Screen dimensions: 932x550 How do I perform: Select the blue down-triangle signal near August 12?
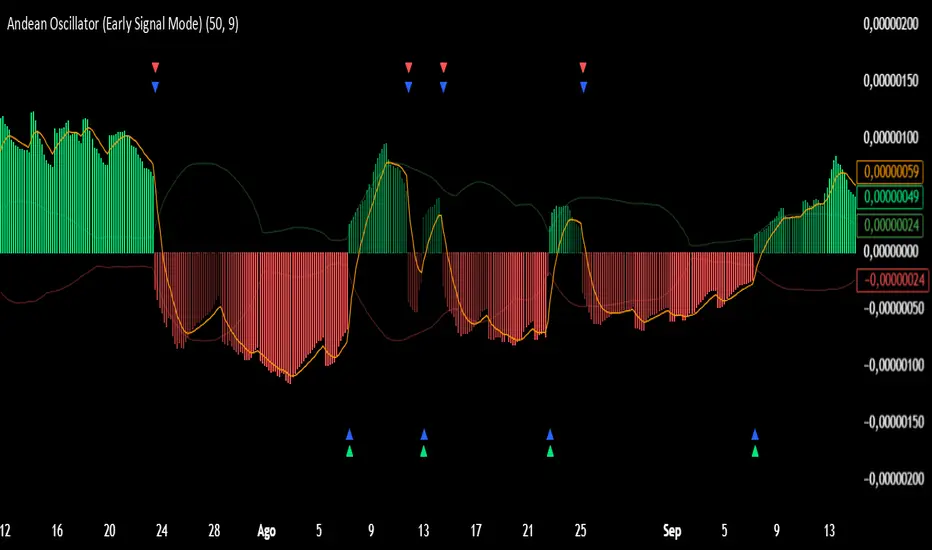[408, 87]
